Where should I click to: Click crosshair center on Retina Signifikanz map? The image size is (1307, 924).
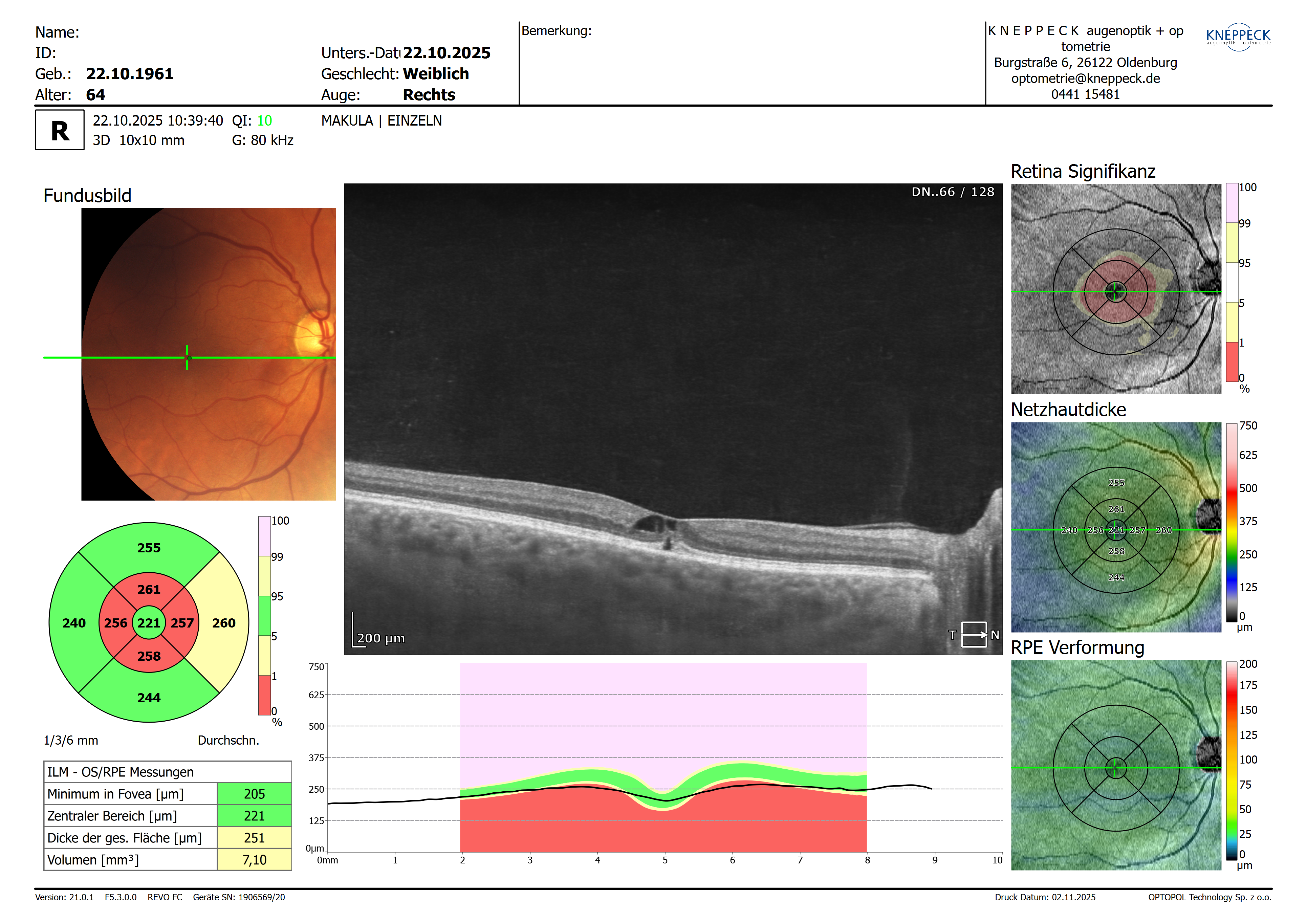1115,291
